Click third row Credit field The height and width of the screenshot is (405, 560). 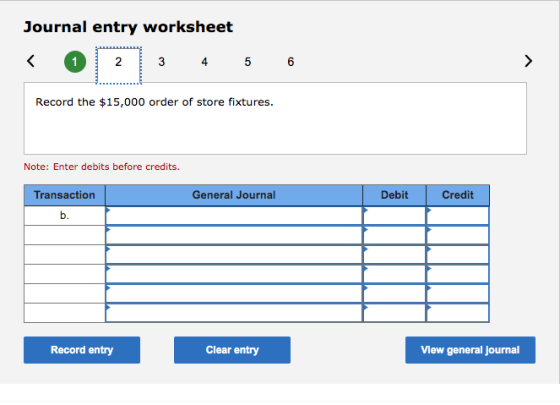[458, 255]
